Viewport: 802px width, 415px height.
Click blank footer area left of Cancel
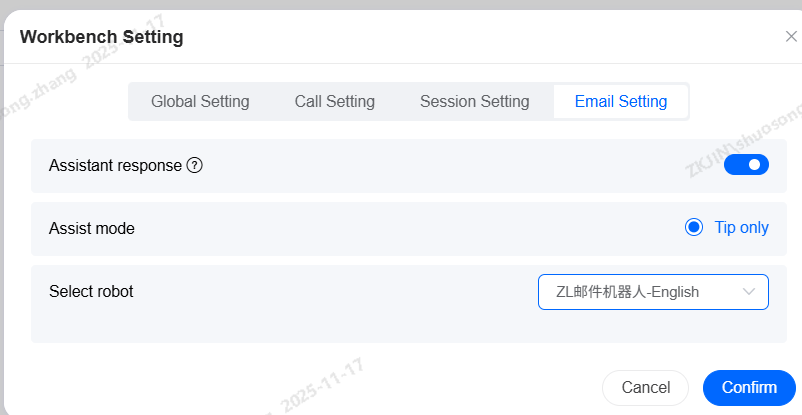click(x=300, y=388)
